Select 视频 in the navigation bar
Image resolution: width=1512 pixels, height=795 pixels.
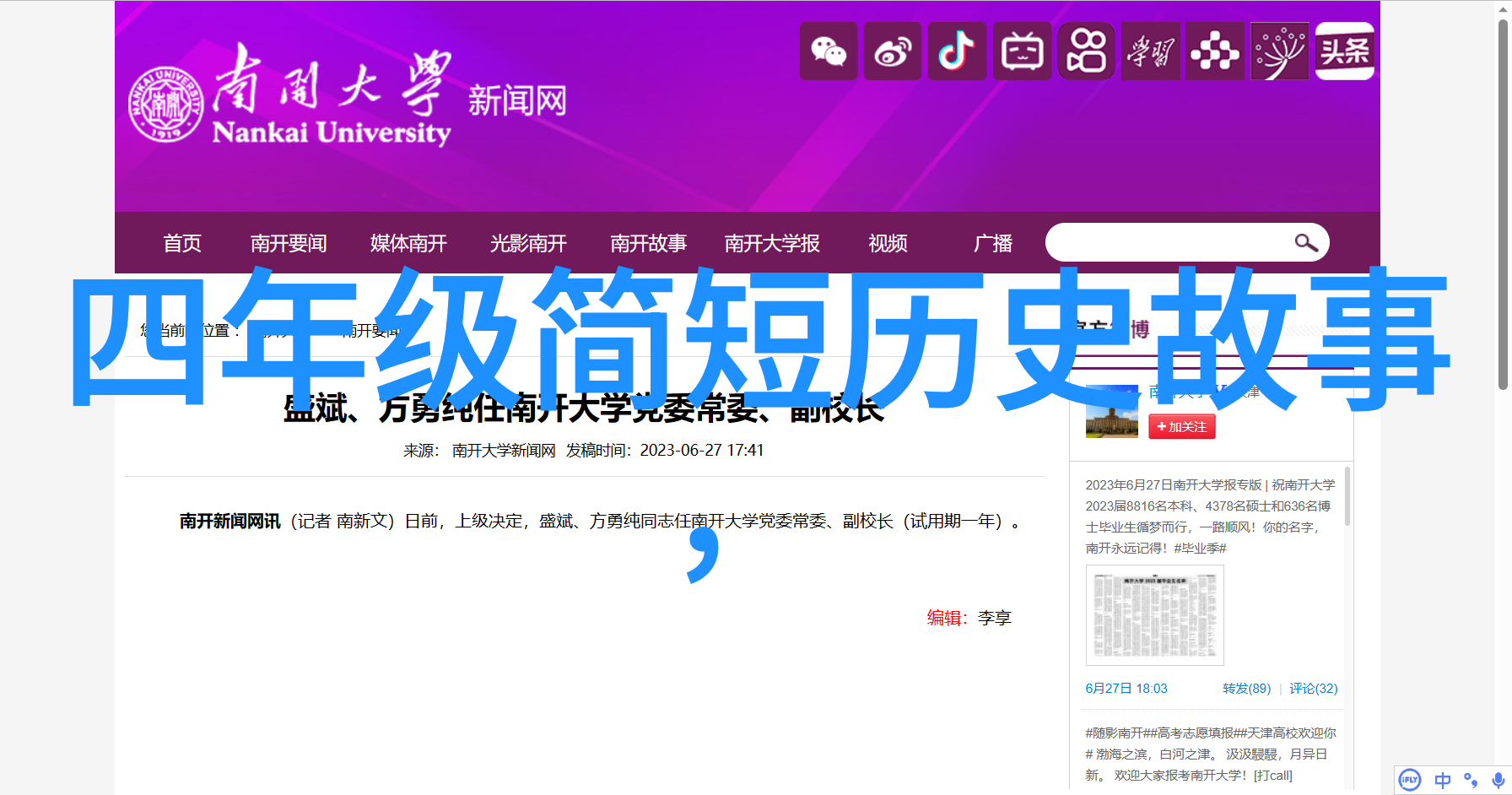coord(888,244)
